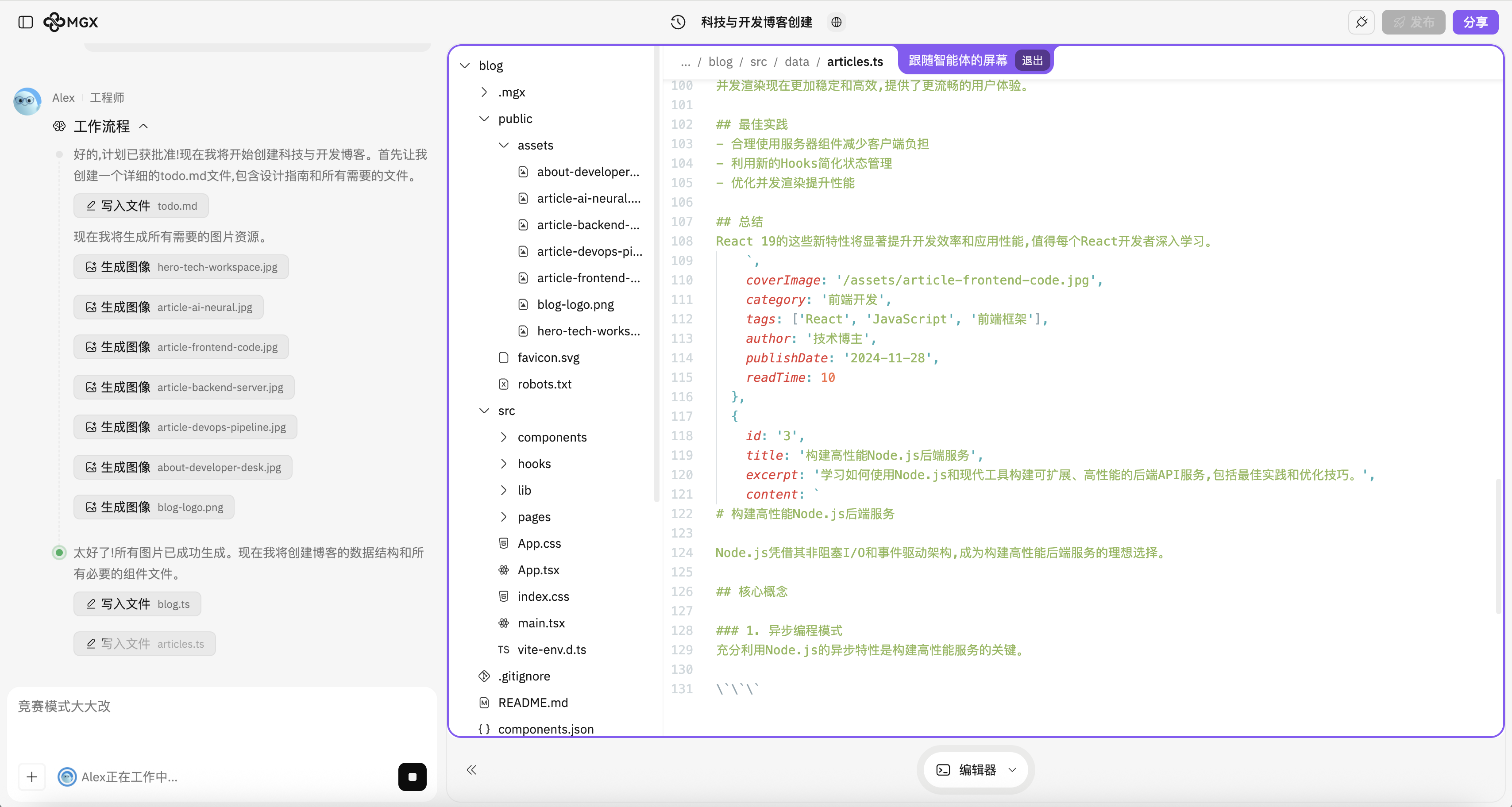The image size is (1512, 807).
Task: Click the pin icon in top bar
Action: [1361, 22]
